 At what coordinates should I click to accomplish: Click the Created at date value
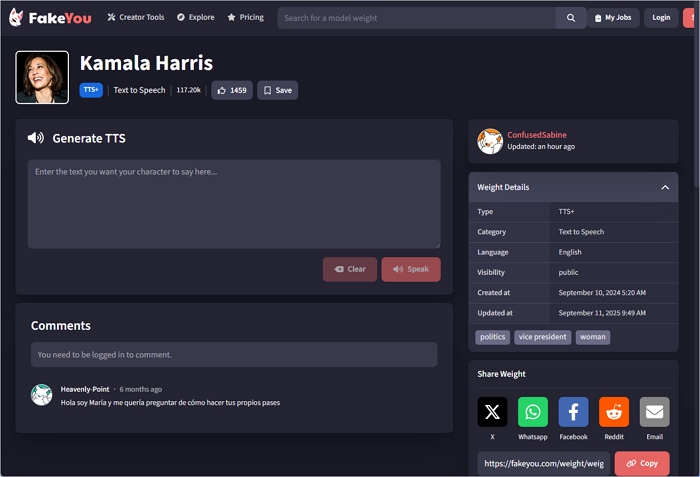point(602,293)
